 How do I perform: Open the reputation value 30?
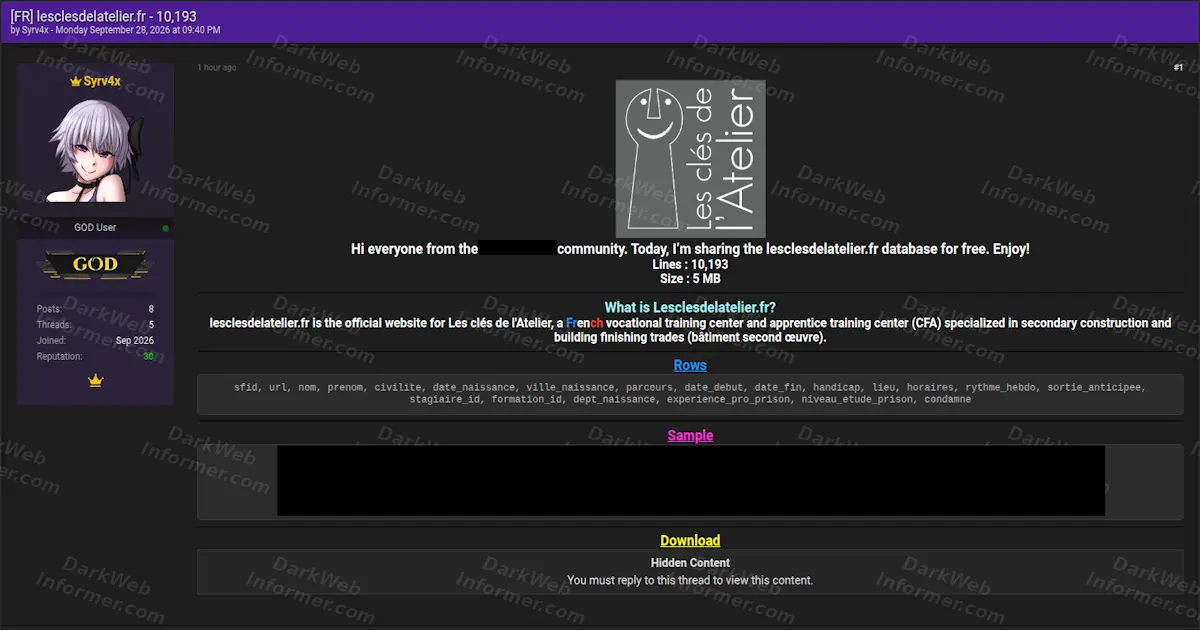(148, 356)
